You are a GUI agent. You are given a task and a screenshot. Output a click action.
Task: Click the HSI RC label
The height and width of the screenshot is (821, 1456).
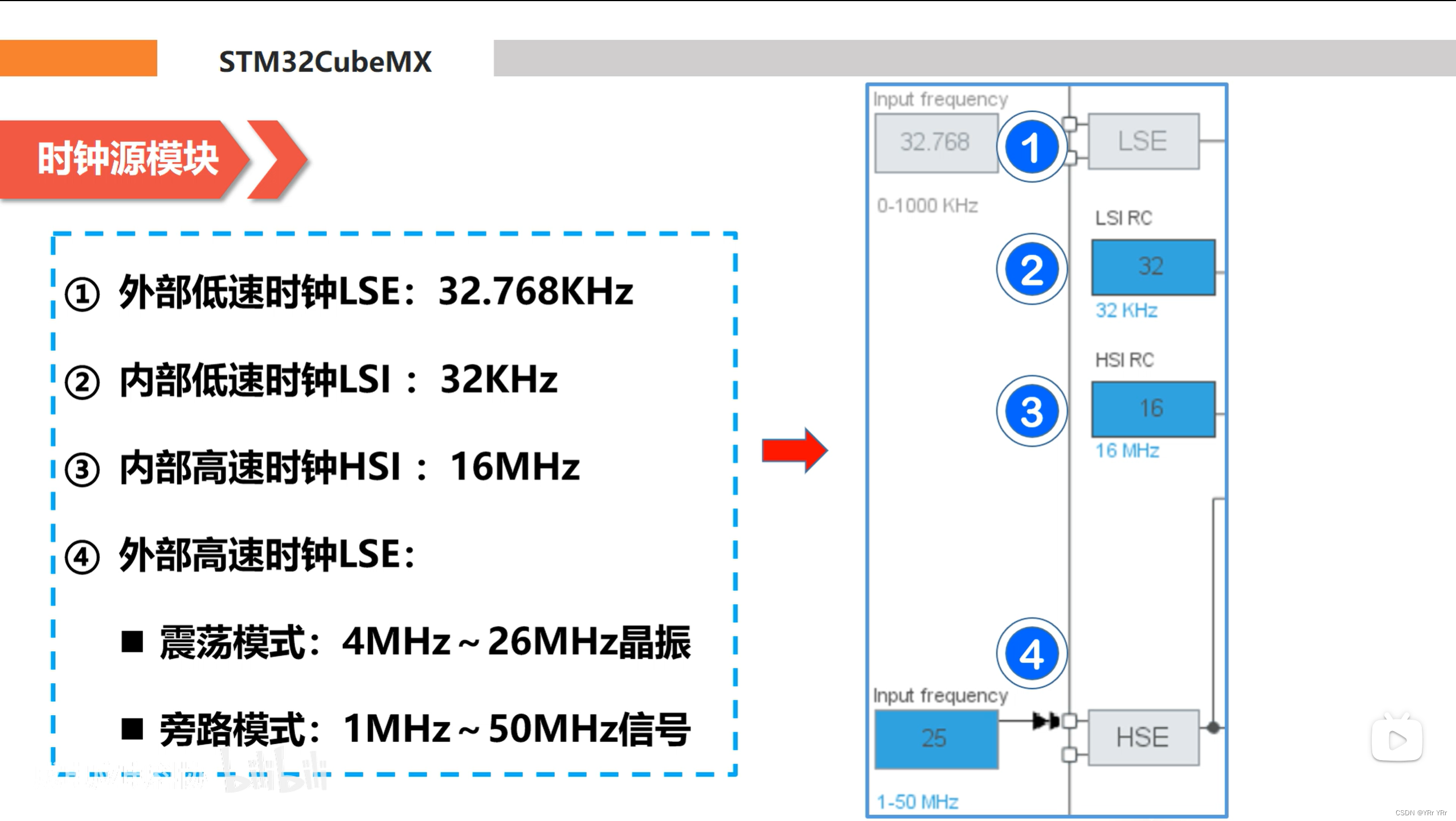click(1124, 360)
